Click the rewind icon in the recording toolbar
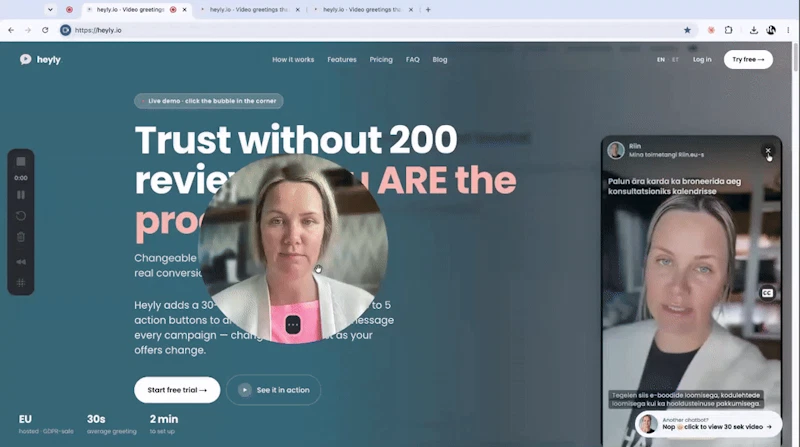The width and height of the screenshot is (800, 447). coord(21,262)
